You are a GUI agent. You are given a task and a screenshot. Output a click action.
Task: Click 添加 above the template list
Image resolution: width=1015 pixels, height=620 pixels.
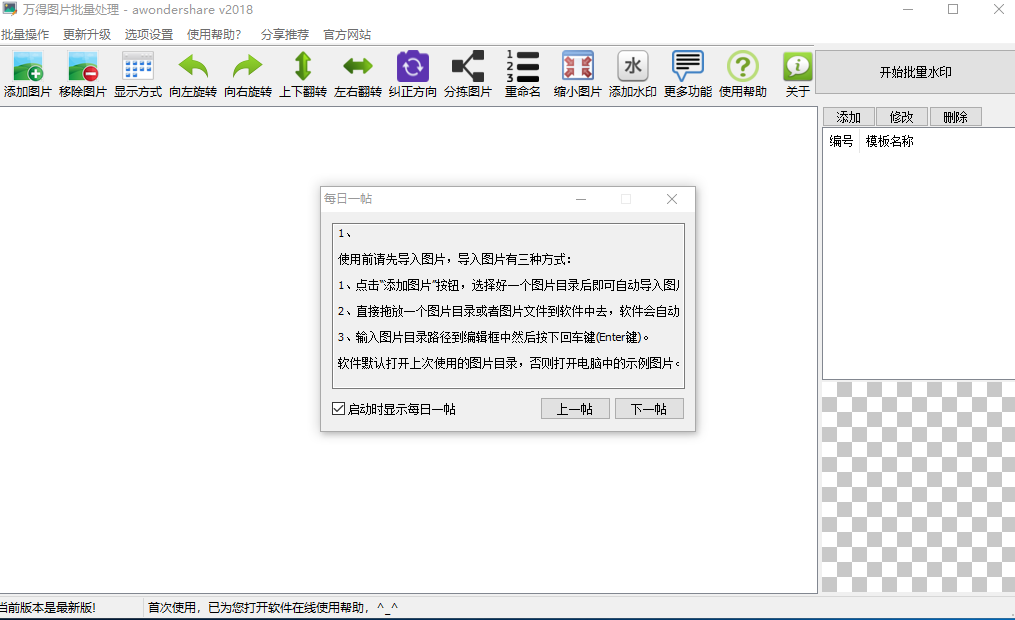(848, 116)
